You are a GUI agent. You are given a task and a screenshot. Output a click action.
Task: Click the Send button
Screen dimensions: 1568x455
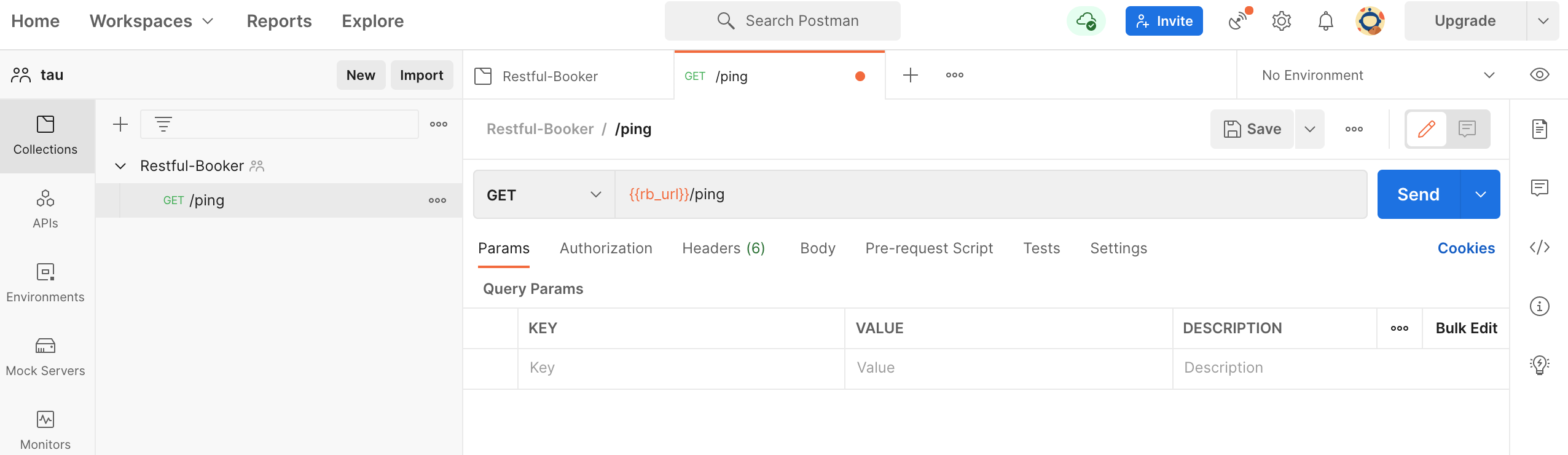(1418, 194)
